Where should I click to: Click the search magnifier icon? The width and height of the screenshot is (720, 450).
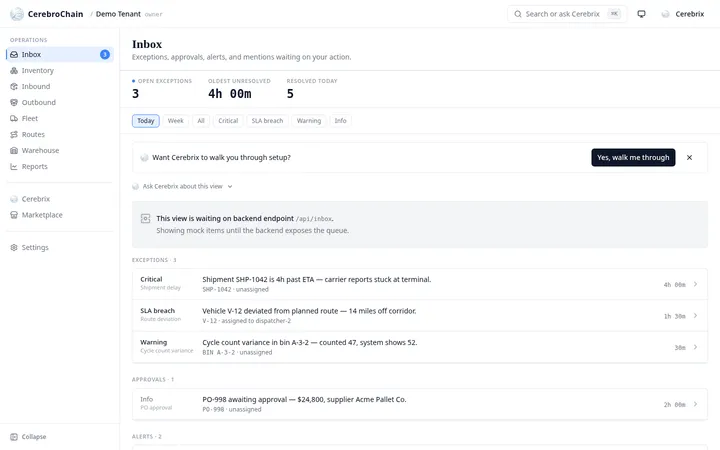tap(518, 14)
